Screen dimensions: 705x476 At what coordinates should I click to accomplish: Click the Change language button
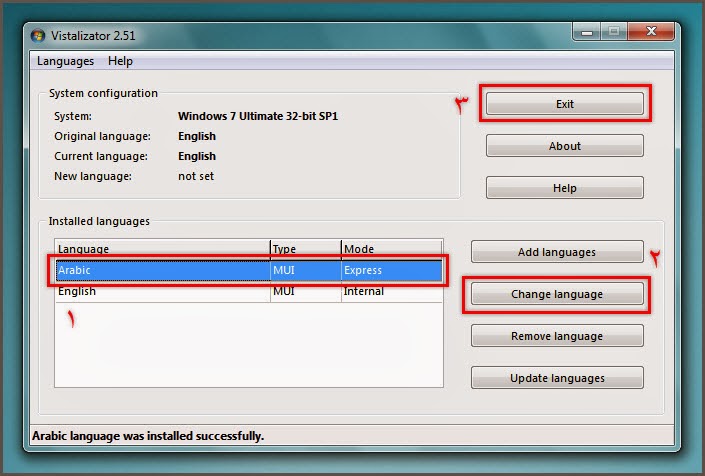(x=557, y=294)
